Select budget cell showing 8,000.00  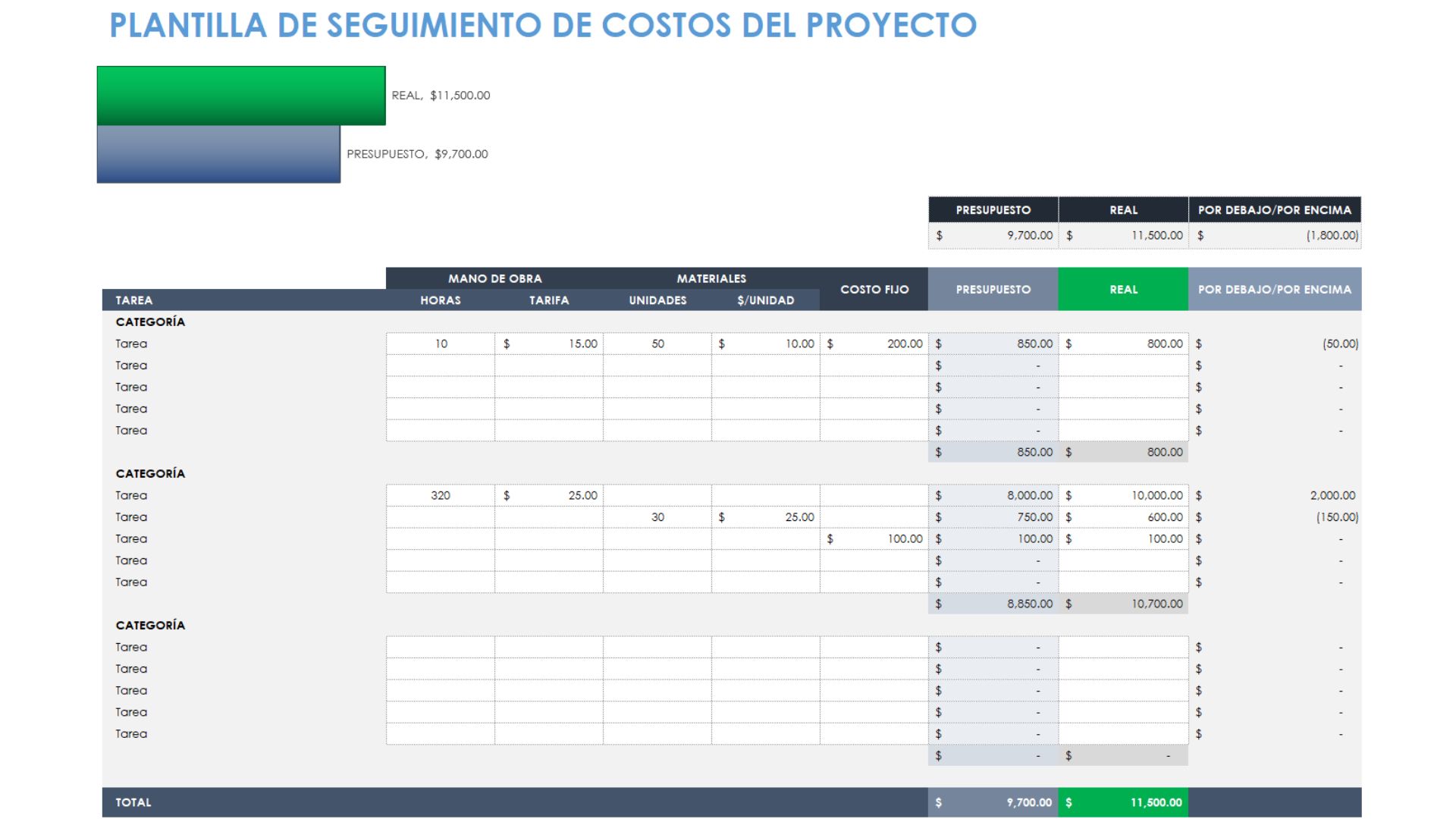point(993,495)
